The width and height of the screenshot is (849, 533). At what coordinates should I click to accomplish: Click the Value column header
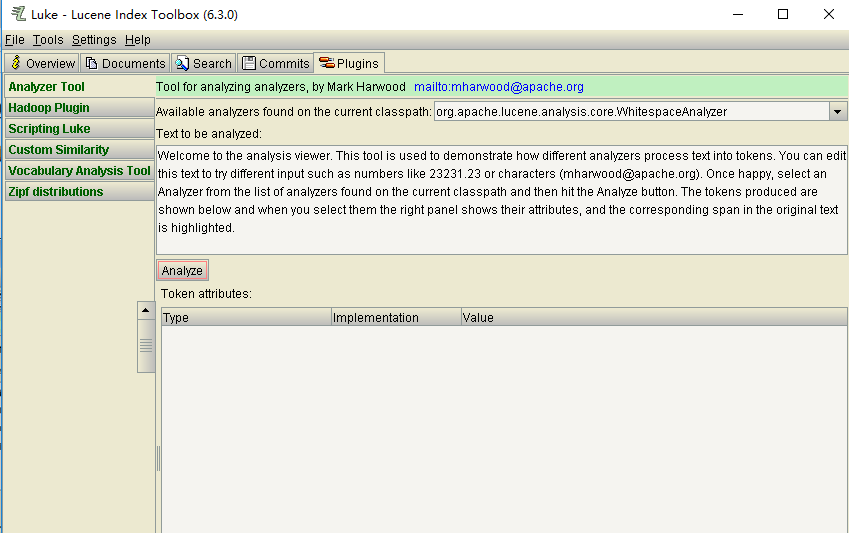654,317
